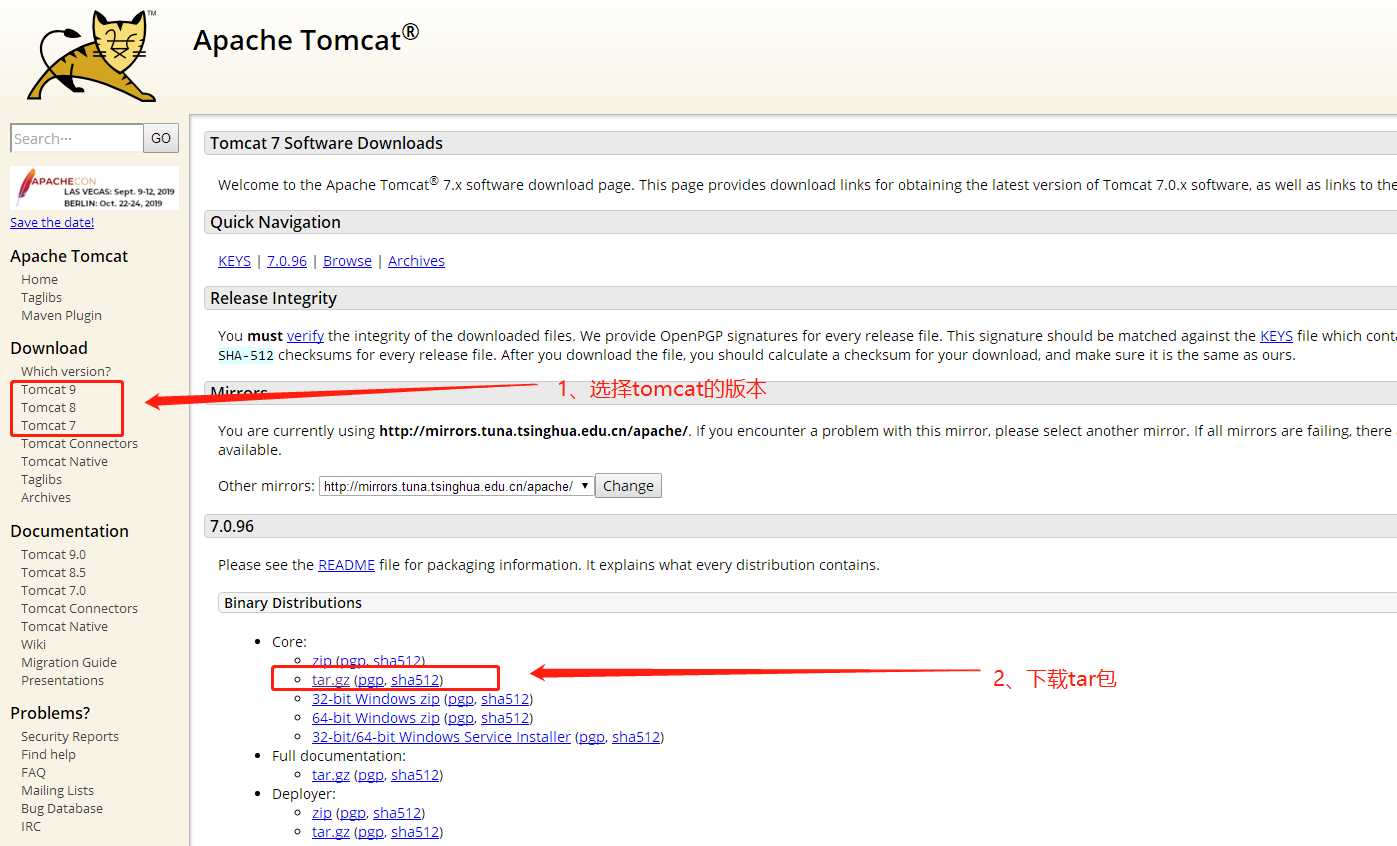Open the verify link in Release Integrity

[305, 336]
